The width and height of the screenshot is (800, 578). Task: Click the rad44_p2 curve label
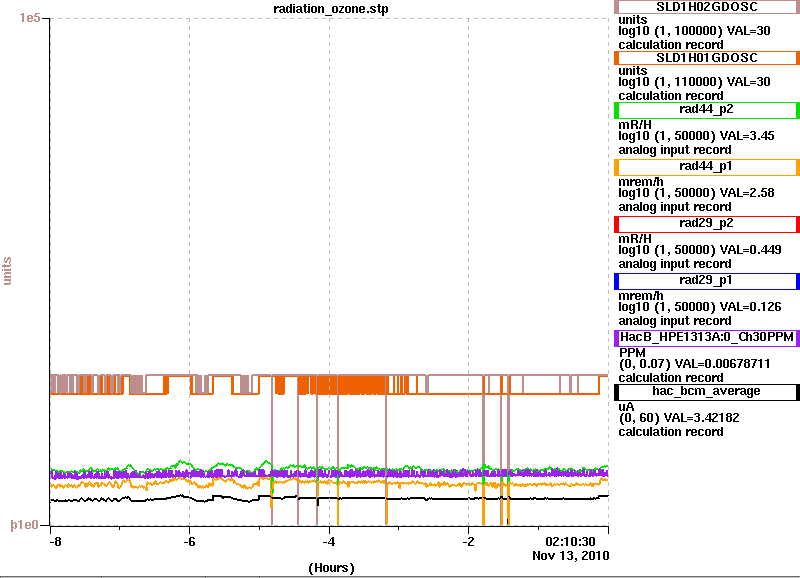click(707, 110)
